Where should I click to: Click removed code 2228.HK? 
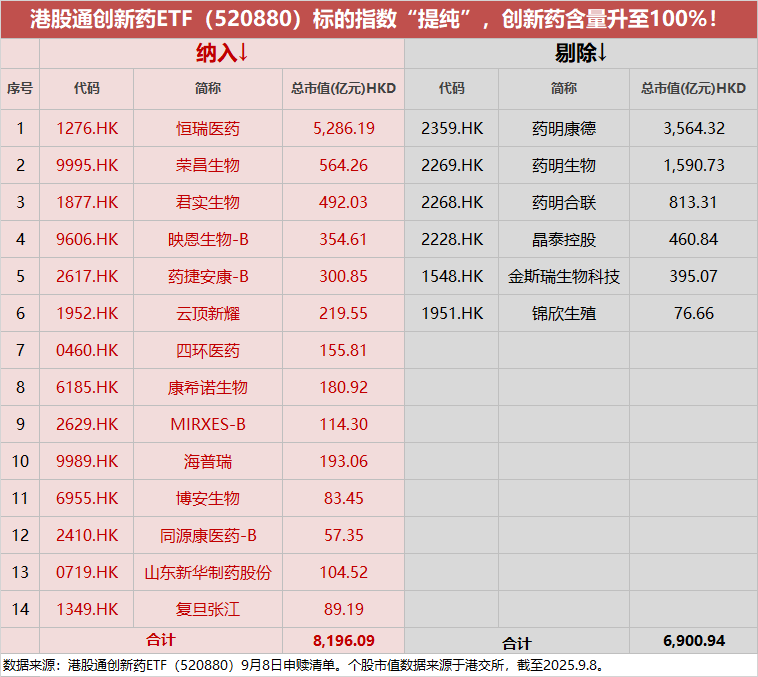tap(452, 239)
